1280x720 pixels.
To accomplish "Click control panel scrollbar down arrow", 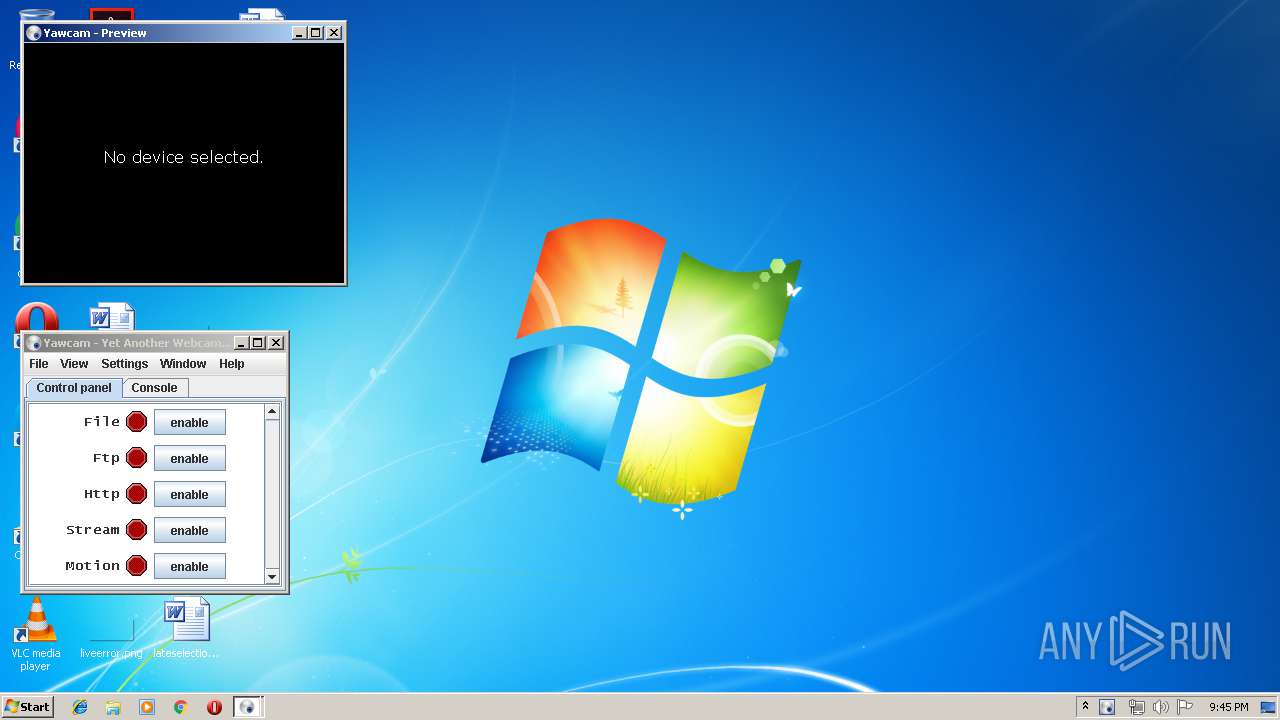I will click(272, 576).
